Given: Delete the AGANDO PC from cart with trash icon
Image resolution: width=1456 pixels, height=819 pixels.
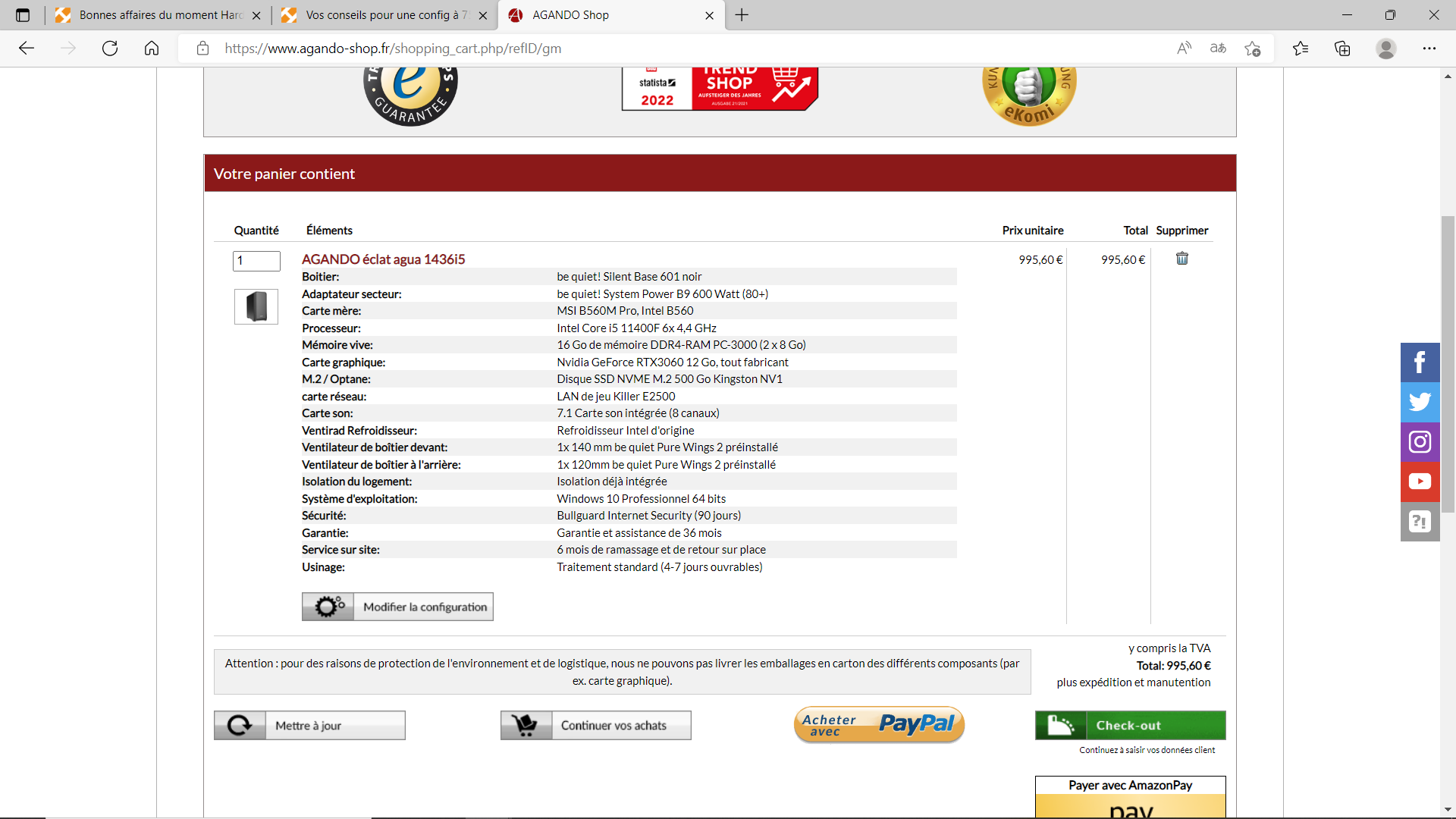Looking at the screenshot, I should [x=1181, y=259].
